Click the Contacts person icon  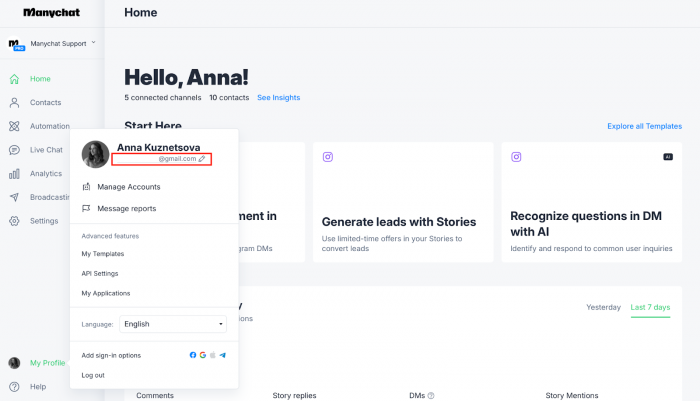coord(14,103)
